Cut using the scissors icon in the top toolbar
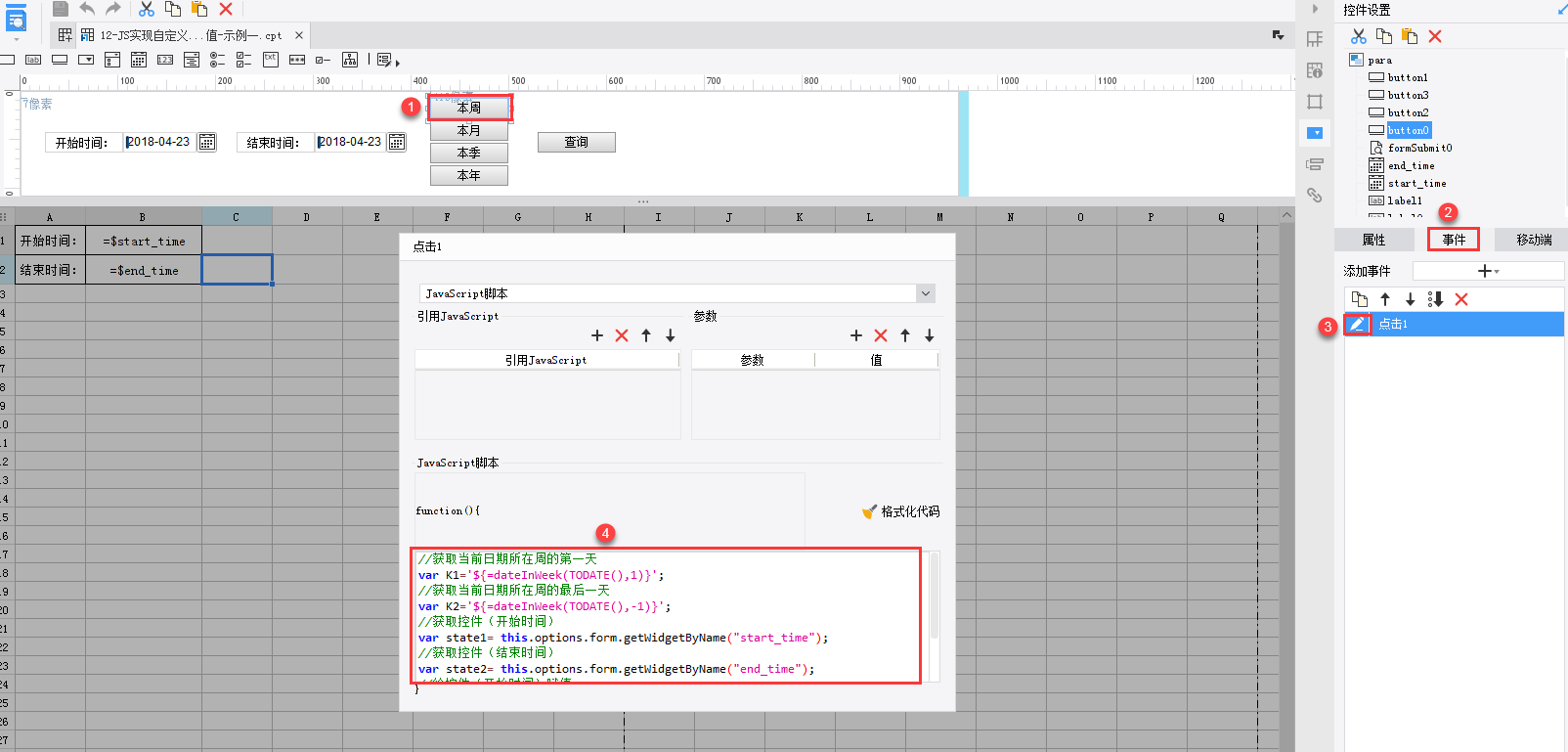The height and width of the screenshot is (752, 1568). 147,9
